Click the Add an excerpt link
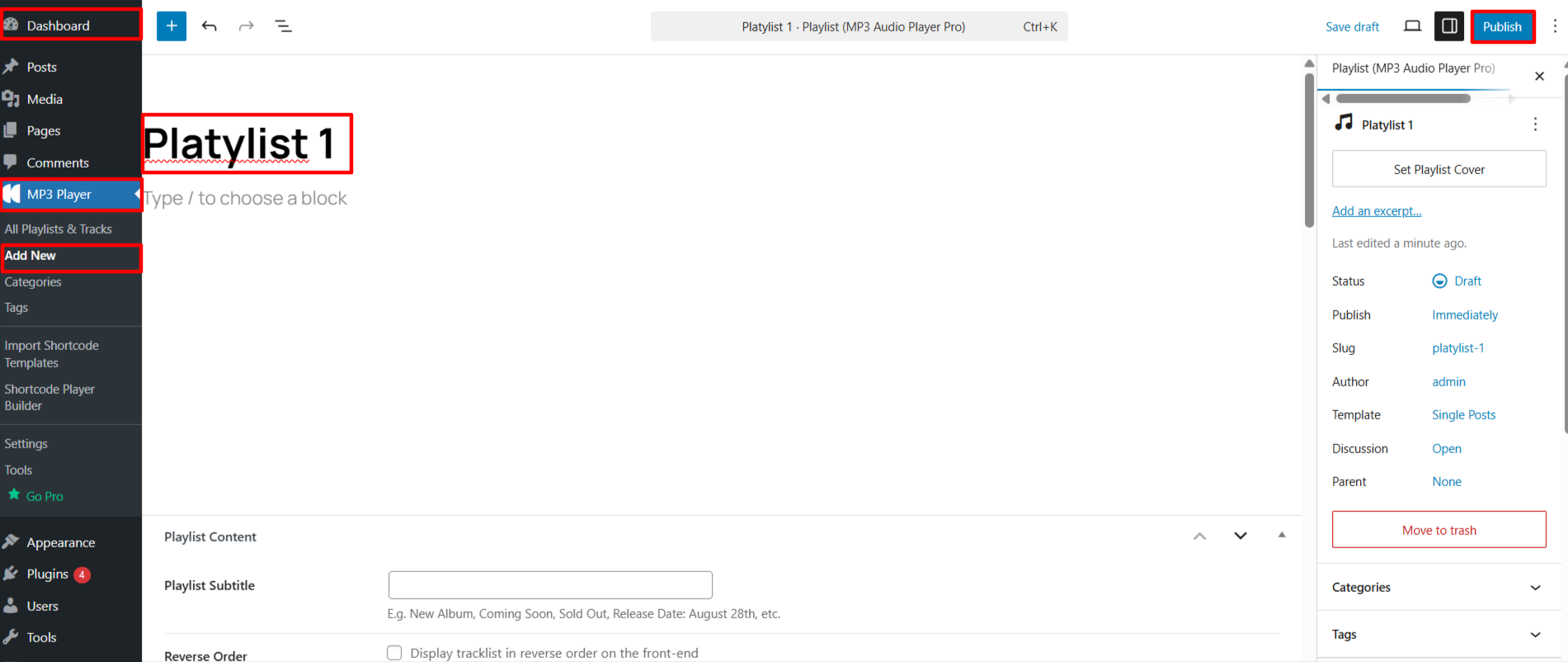Image resolution: width=1568 pixels, height=662 pixels. click(1377, 211)
